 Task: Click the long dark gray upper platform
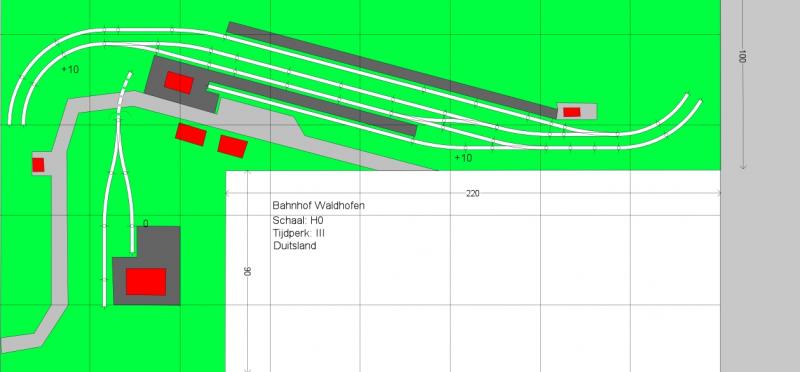point(392,70)
